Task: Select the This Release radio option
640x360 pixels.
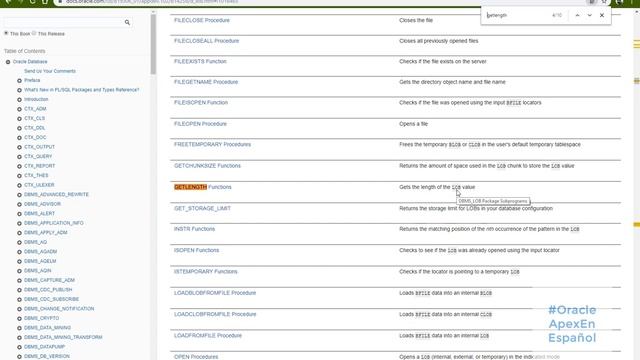Action: coord(34,33)
